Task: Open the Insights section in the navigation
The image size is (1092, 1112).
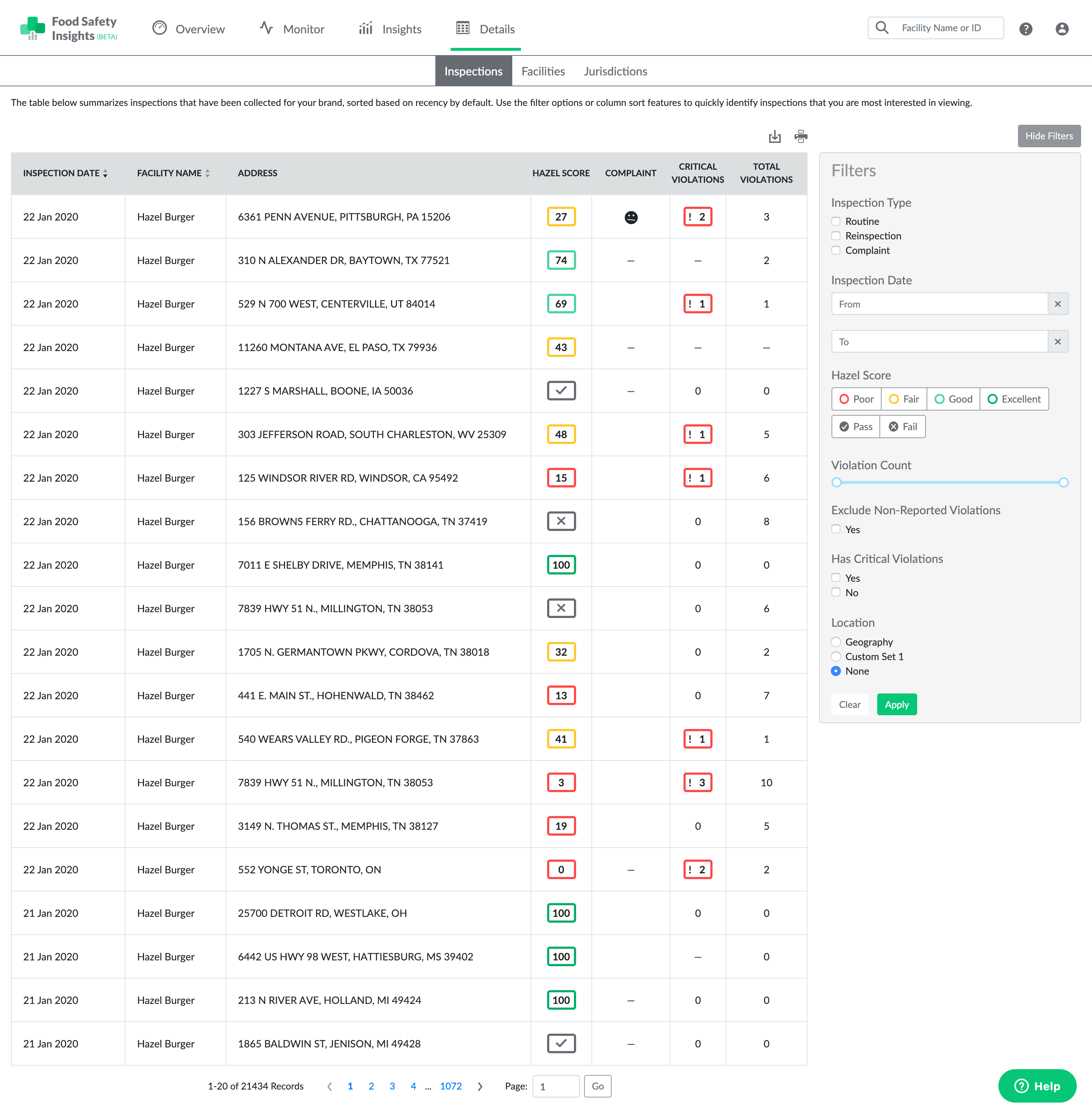Action: point(401,29)
